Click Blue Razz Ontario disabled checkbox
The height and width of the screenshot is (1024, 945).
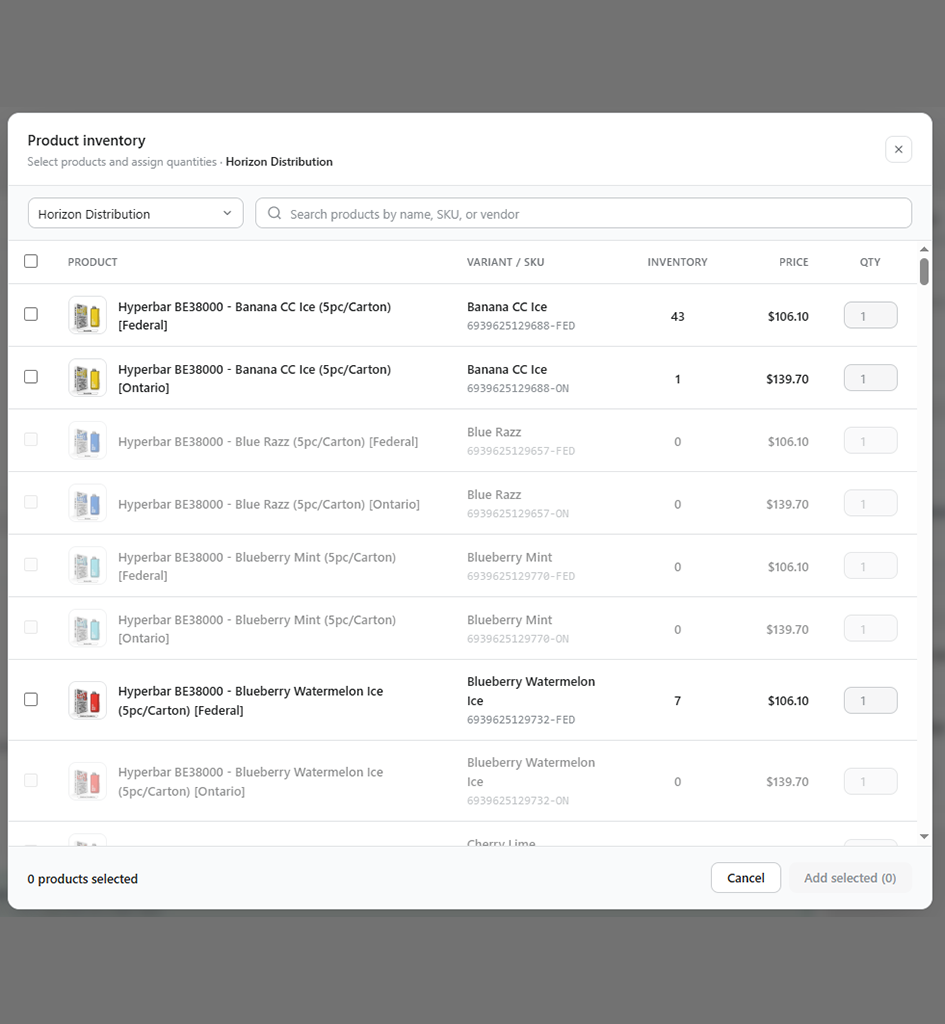point(31,502)
